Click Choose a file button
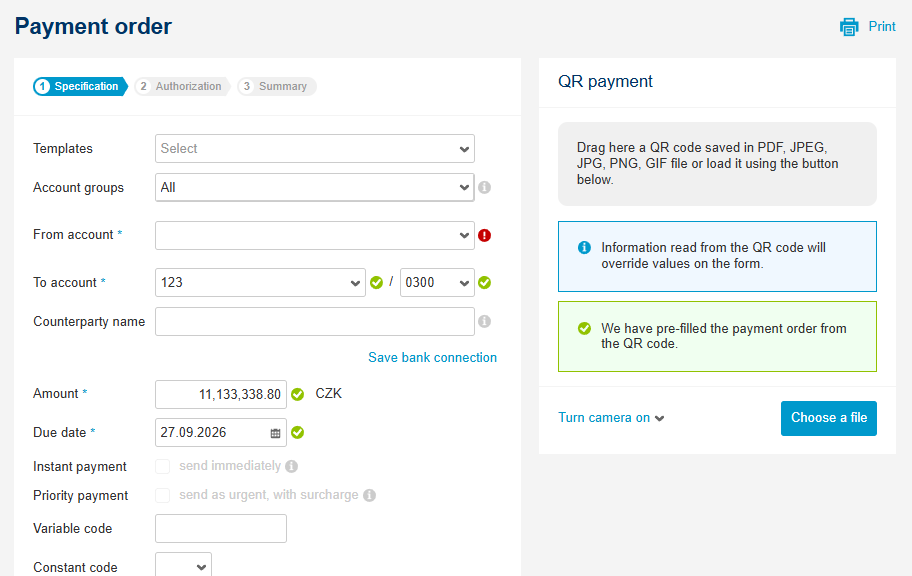The height and width of the screenshot is (576, 912). (x=829, y=418)
